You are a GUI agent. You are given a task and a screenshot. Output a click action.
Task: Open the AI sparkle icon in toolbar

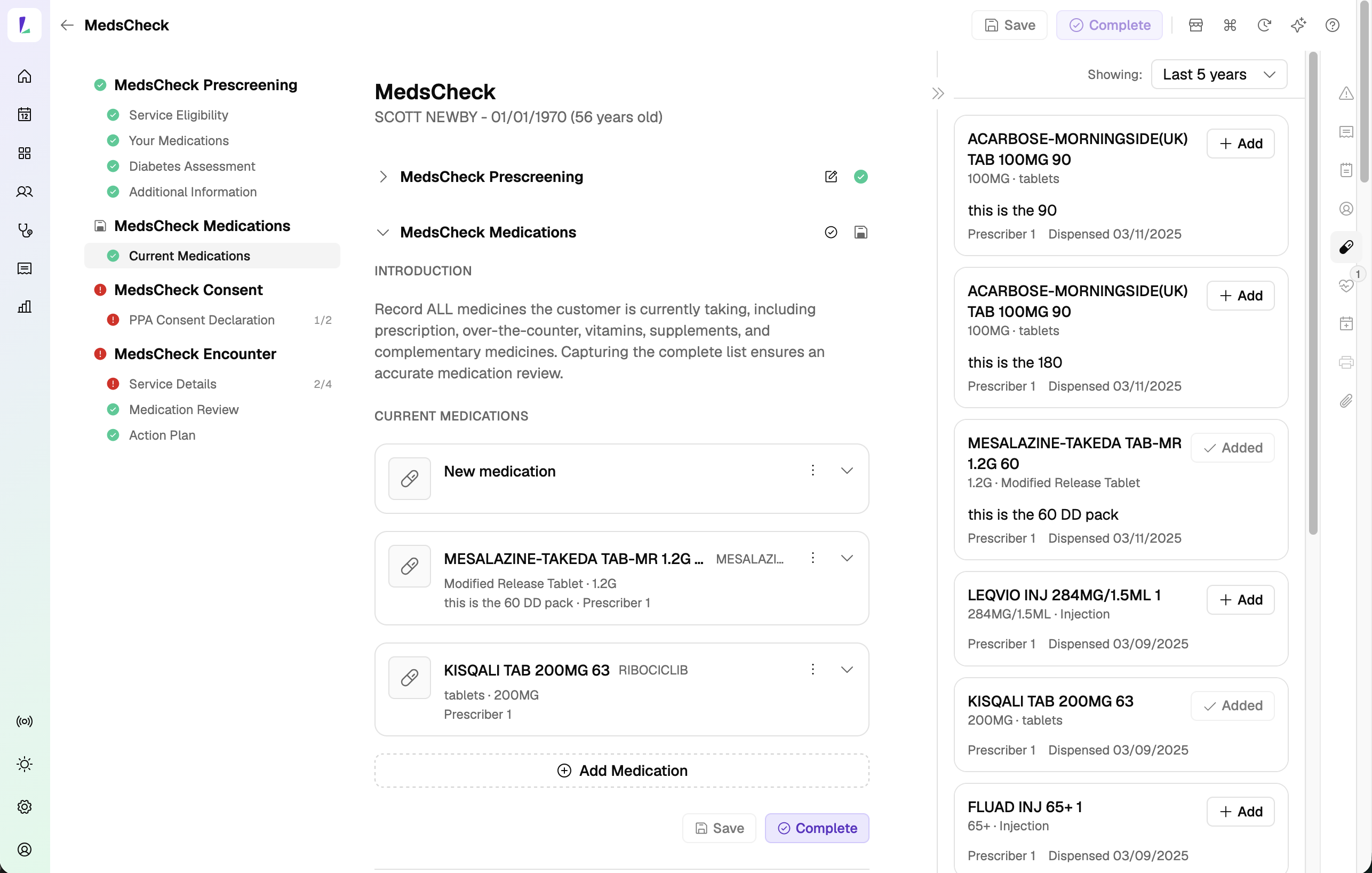[x=1298, y=25]
